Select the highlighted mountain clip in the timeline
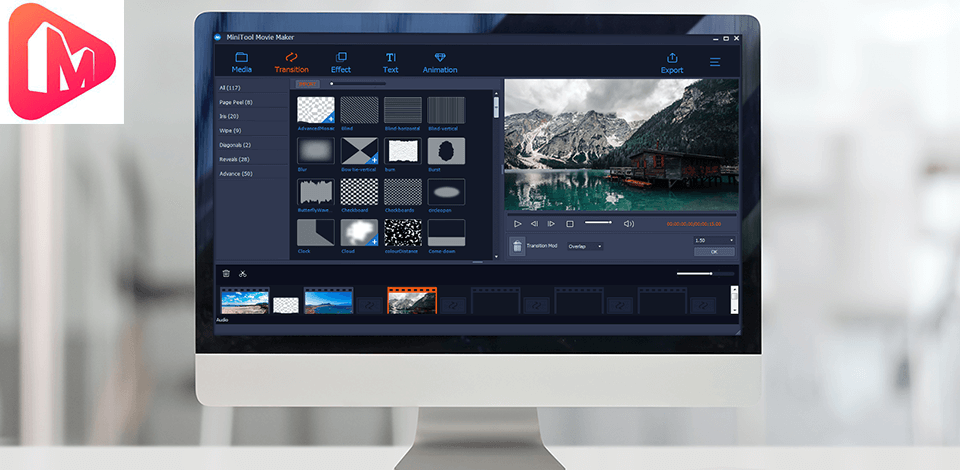 pos(412,301)
